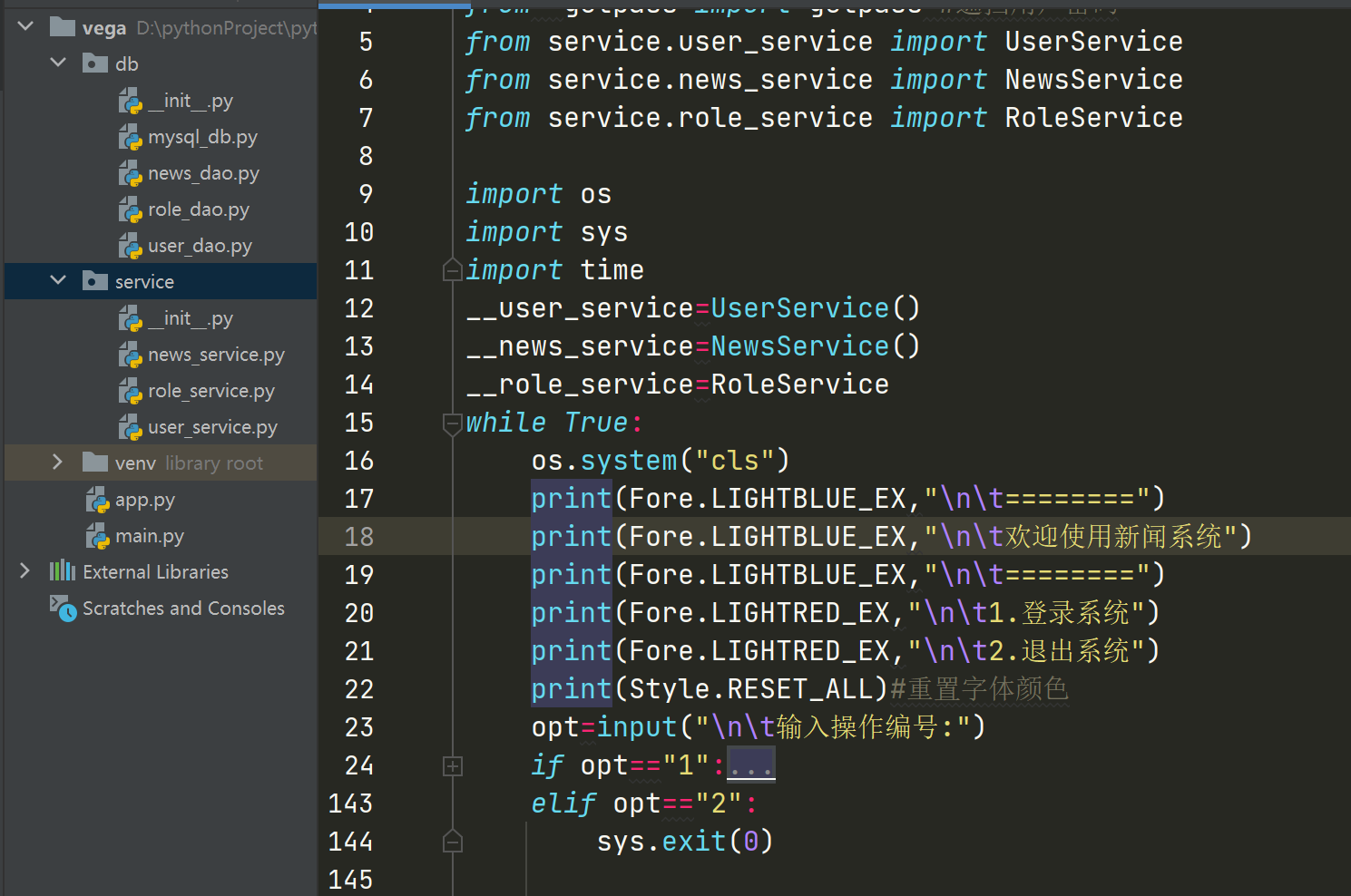Click line number 143 in gutter
The image size is (1351, 896).
(x=350, y=803)
